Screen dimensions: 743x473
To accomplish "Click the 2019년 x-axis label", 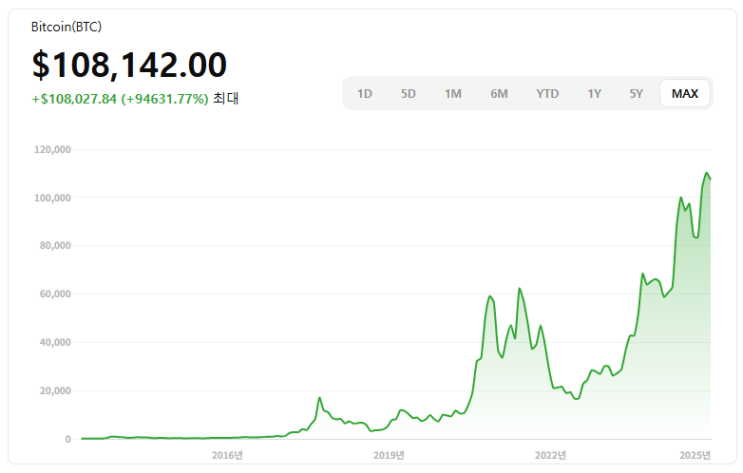I will pos(389,455).
